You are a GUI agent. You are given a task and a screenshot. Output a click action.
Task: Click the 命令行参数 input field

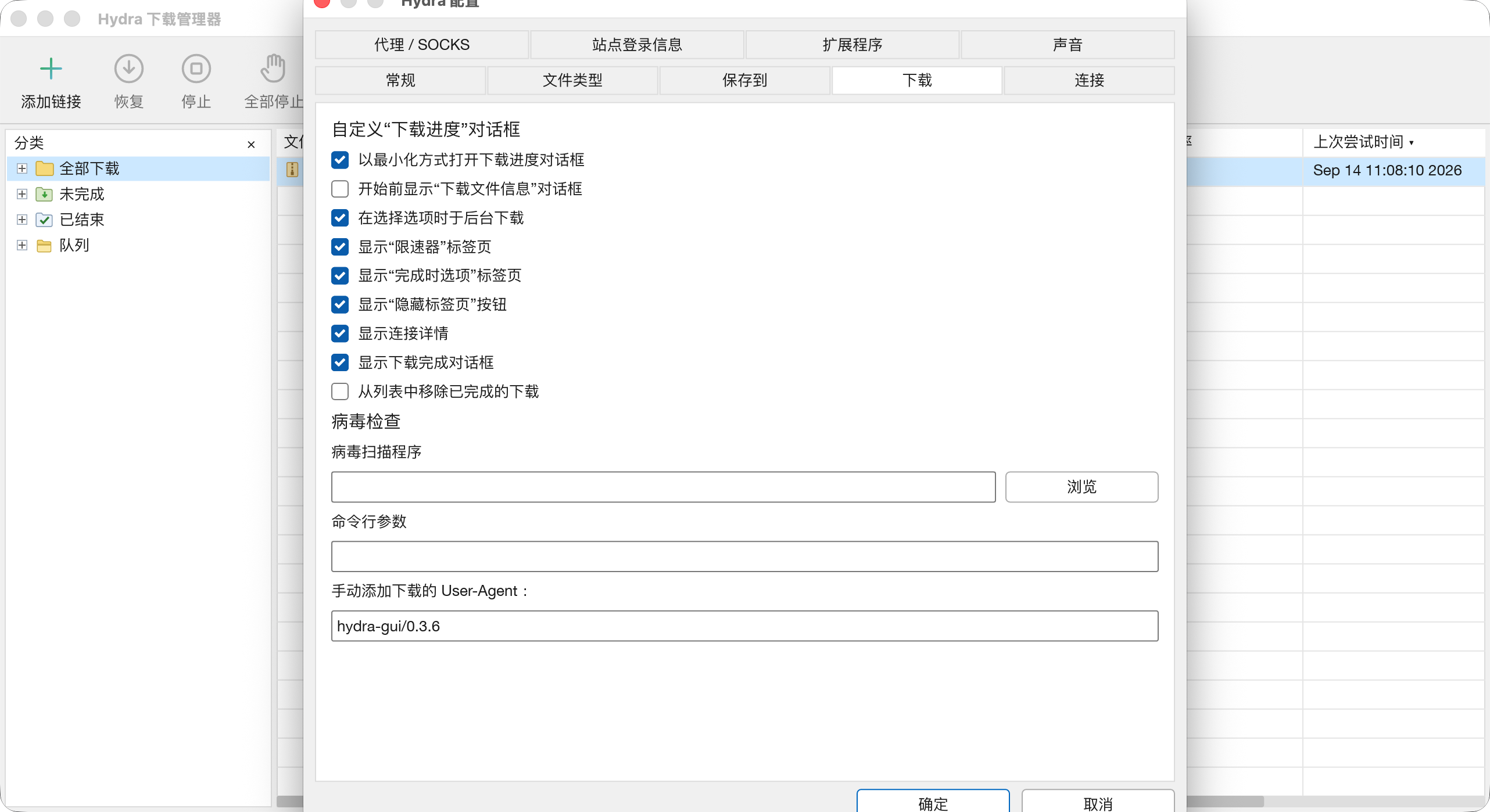coord(744,556)
